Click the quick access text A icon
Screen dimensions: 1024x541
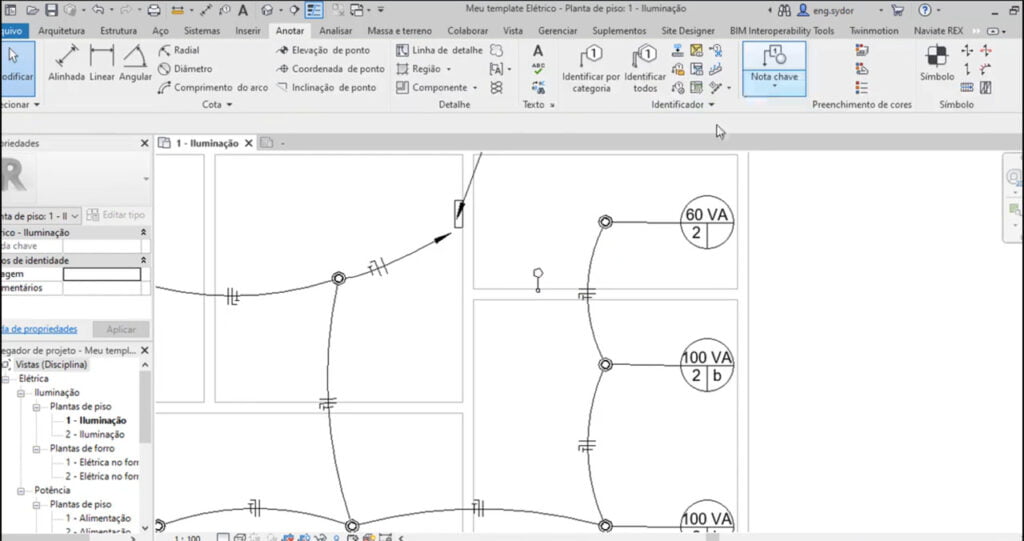pyautogui.click(x=242, y=10)
